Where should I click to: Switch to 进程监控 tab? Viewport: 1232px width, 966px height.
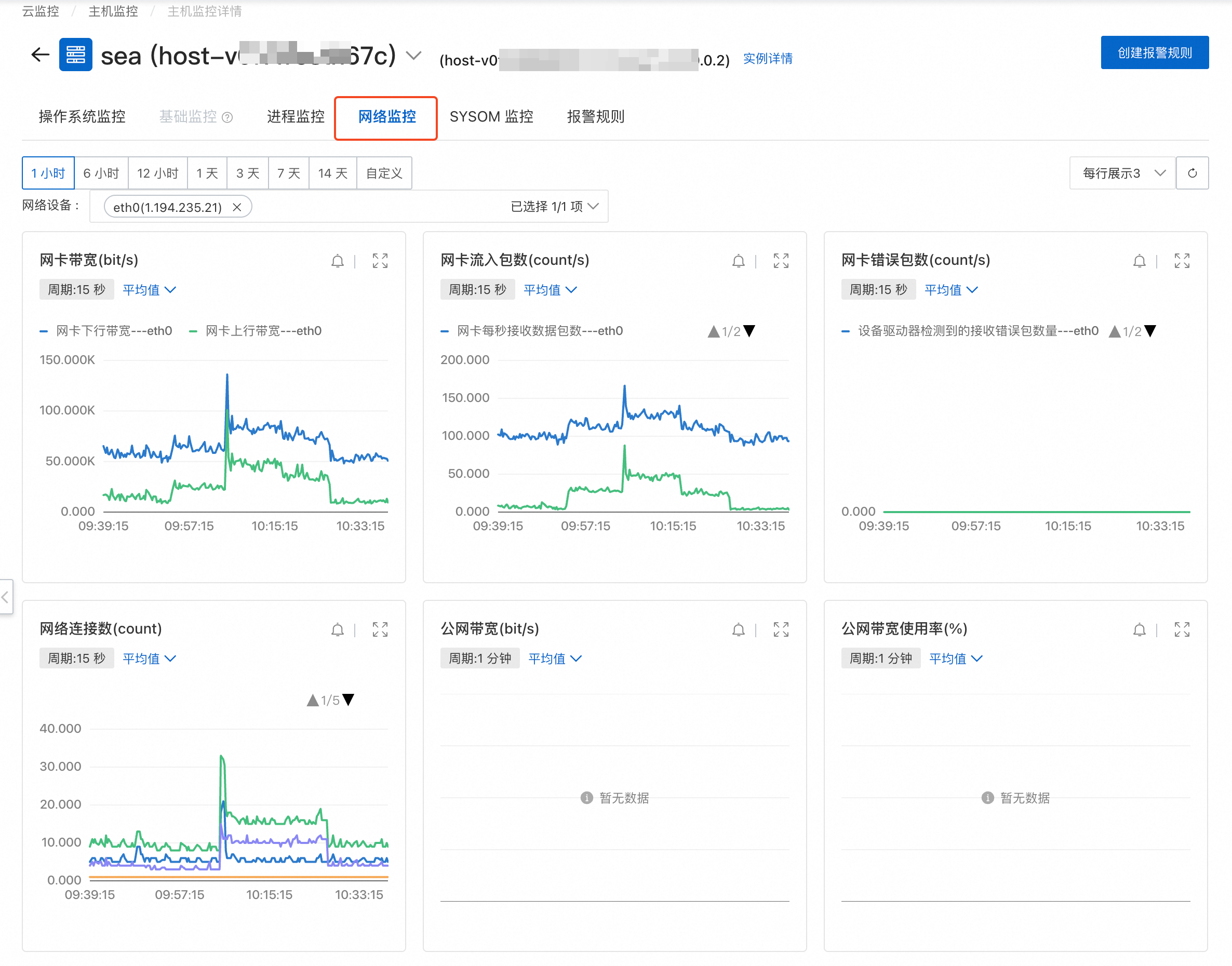point(295,116)
